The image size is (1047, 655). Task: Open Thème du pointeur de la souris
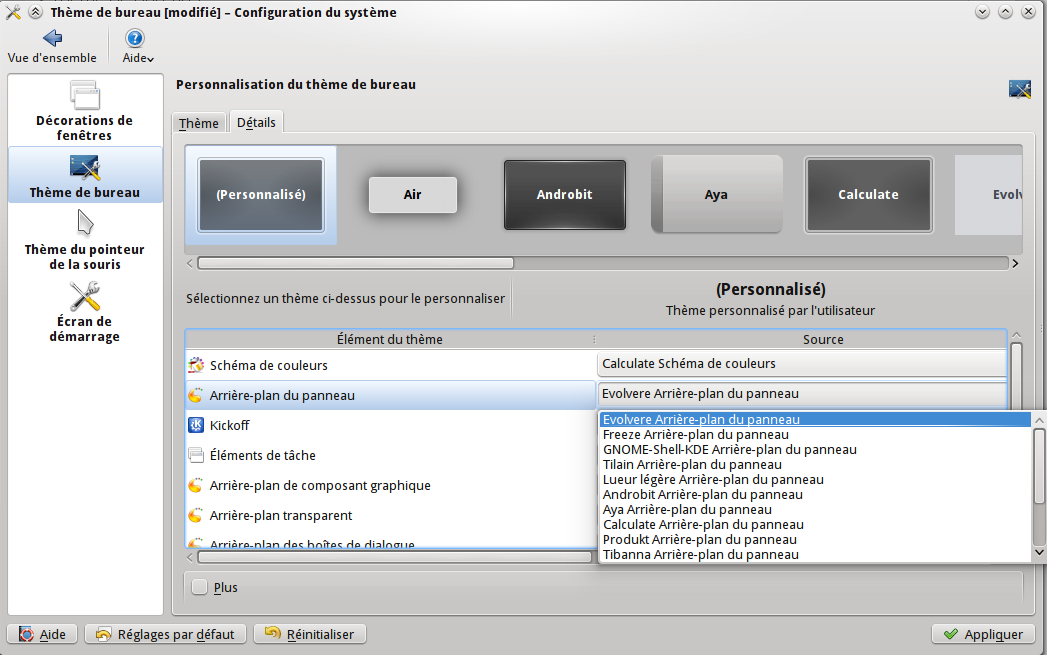click(x=85, y=239)
